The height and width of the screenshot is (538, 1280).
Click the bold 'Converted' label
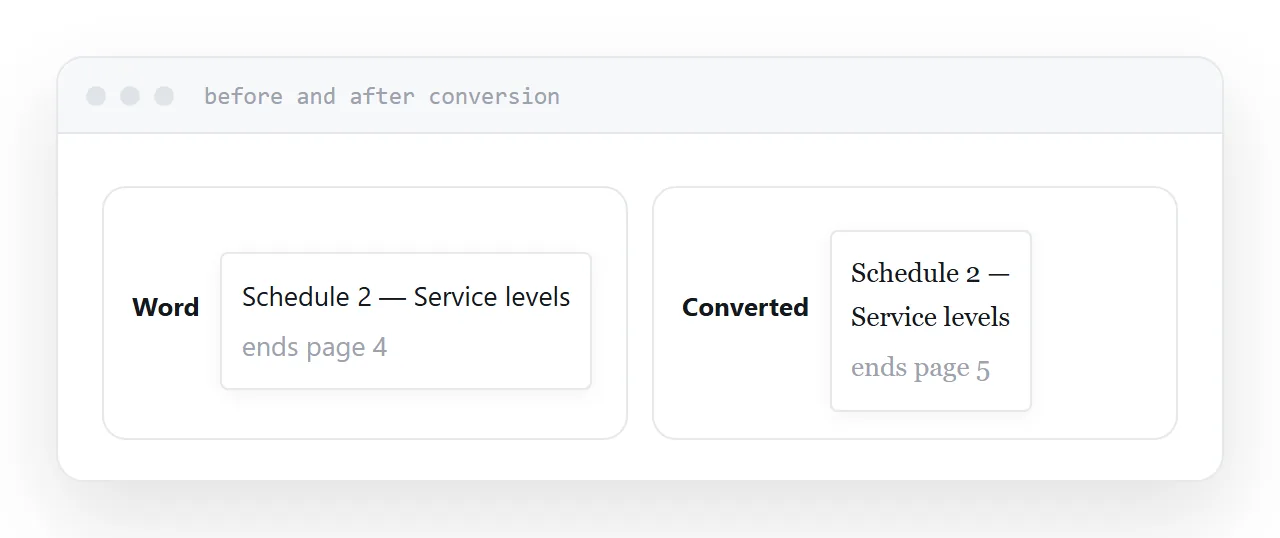pyautogui.click(x=745, y=307)
